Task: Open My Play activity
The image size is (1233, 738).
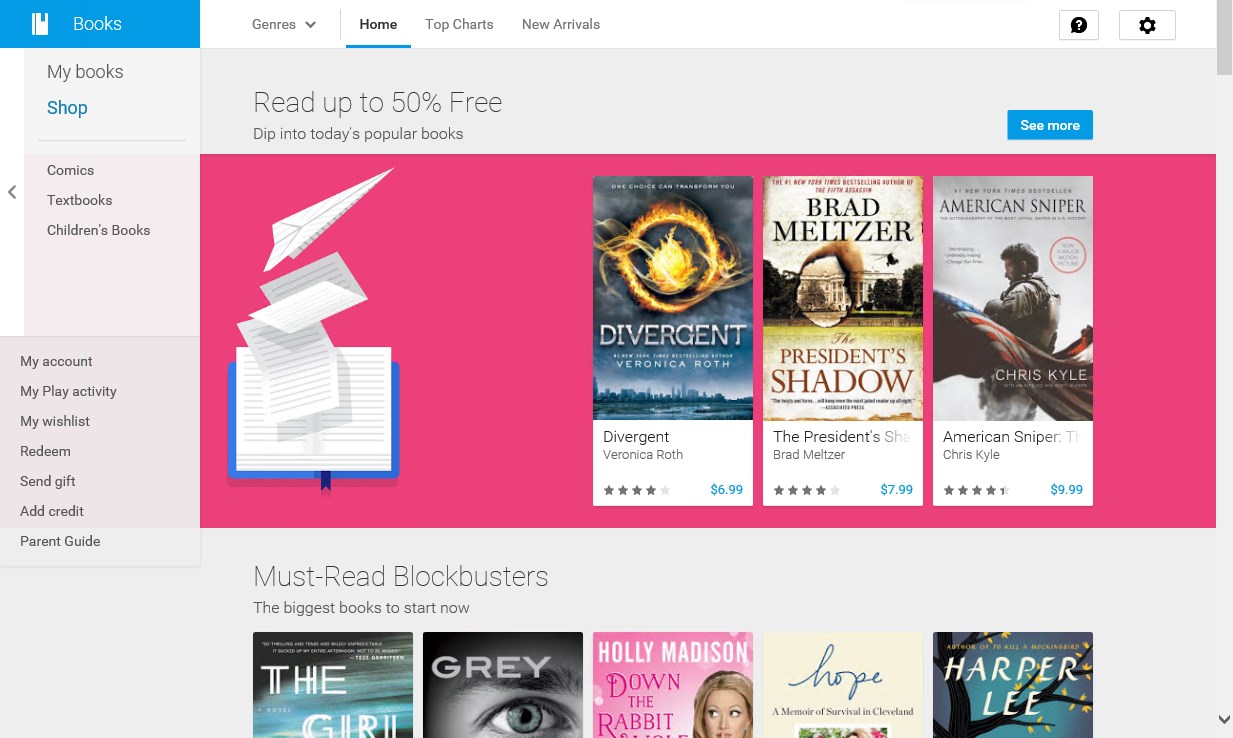Action: 68,391
